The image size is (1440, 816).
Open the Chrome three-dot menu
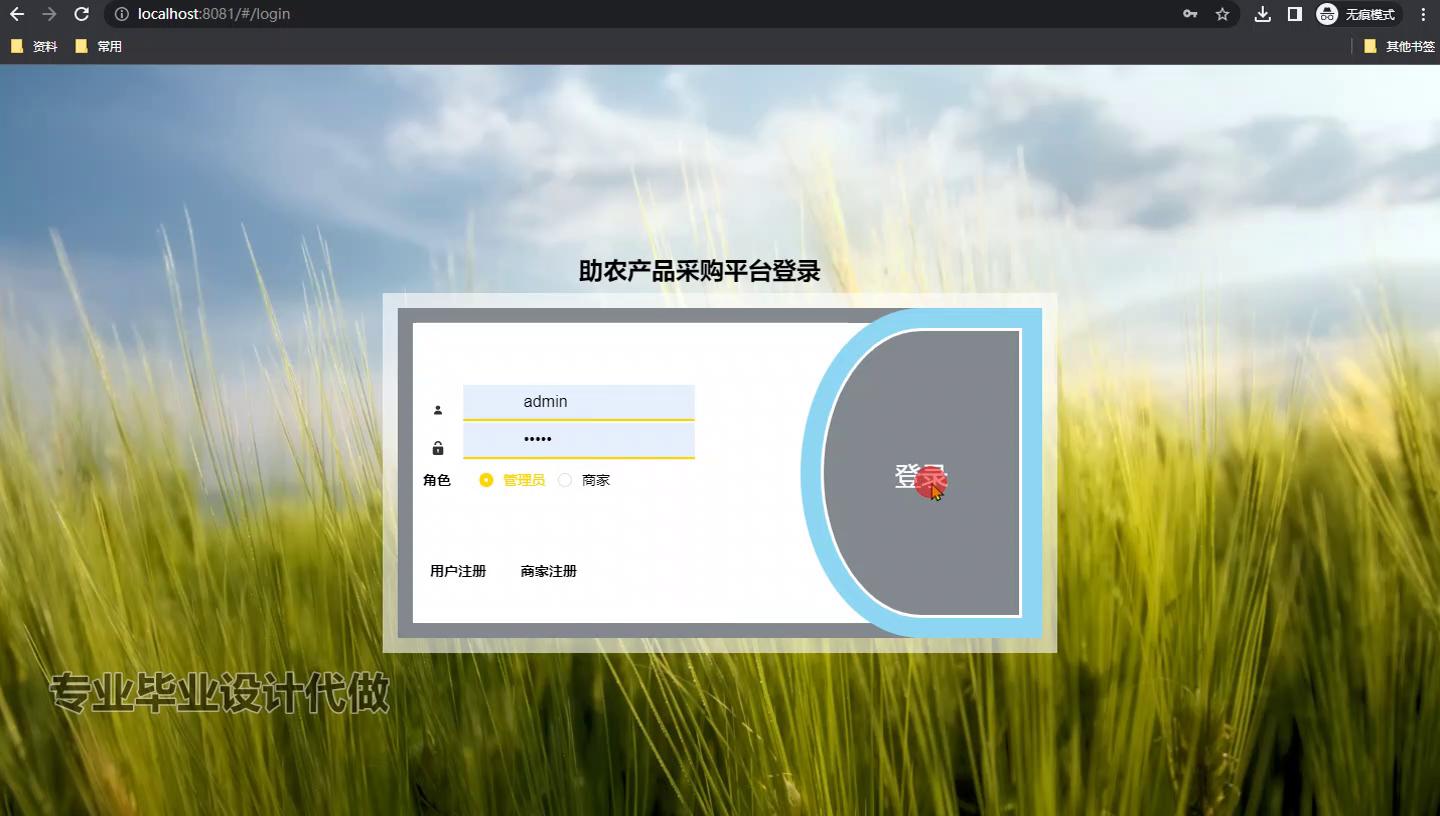[1423, 14]
